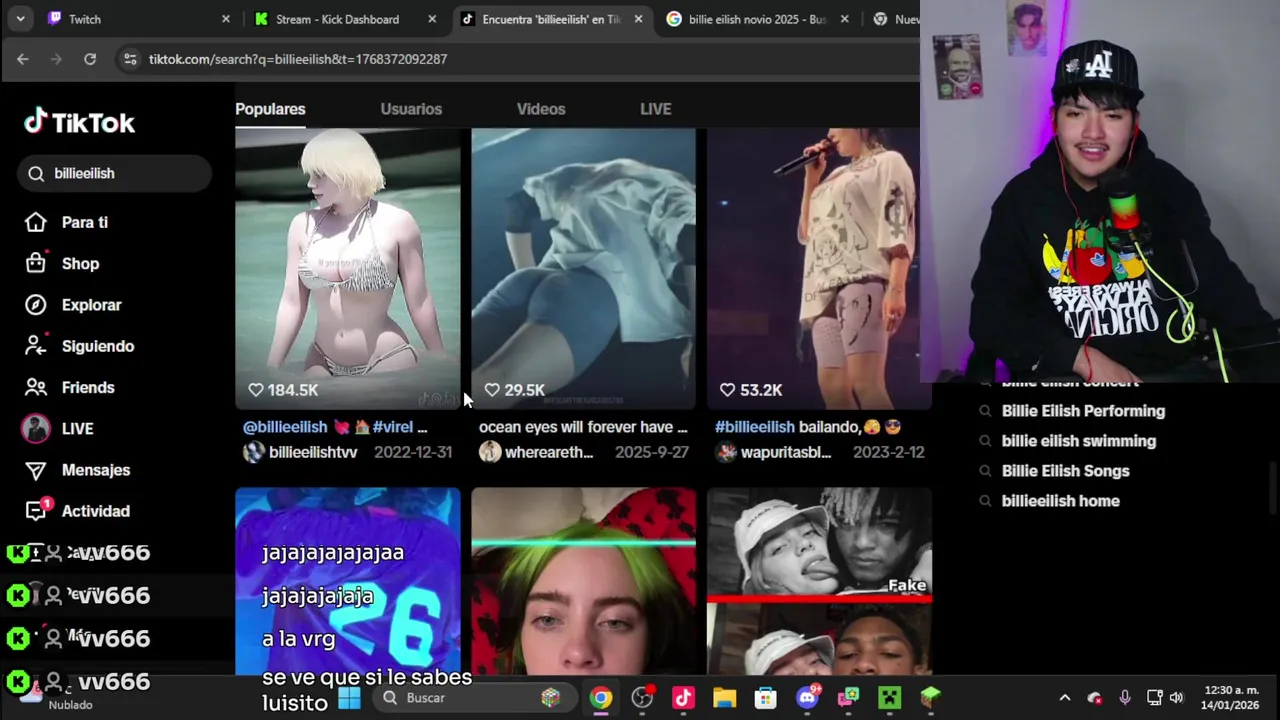Open billieeilishtvv profile
1280x720 pixels.
313,452
